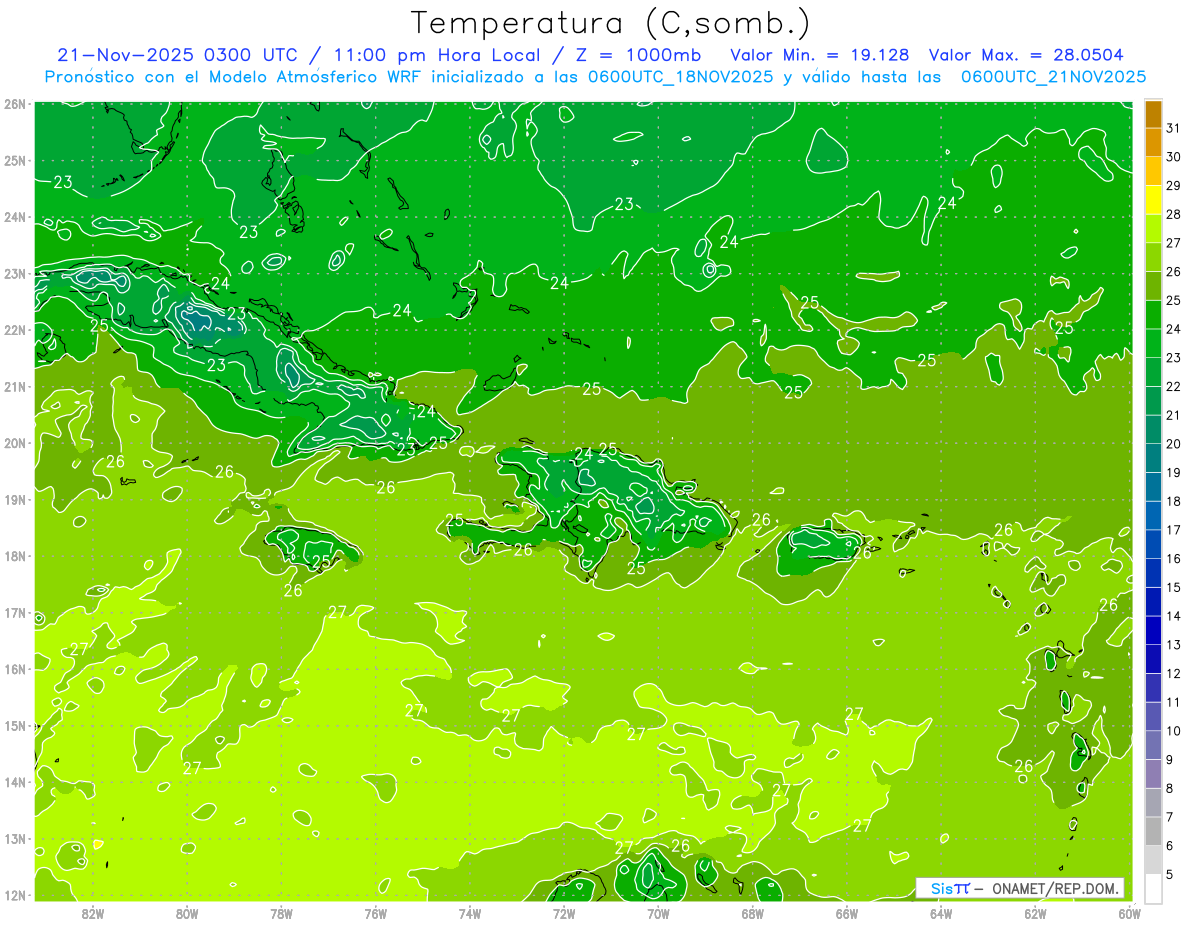Click legend value 15 on the colorbar

coord(1174,587)
